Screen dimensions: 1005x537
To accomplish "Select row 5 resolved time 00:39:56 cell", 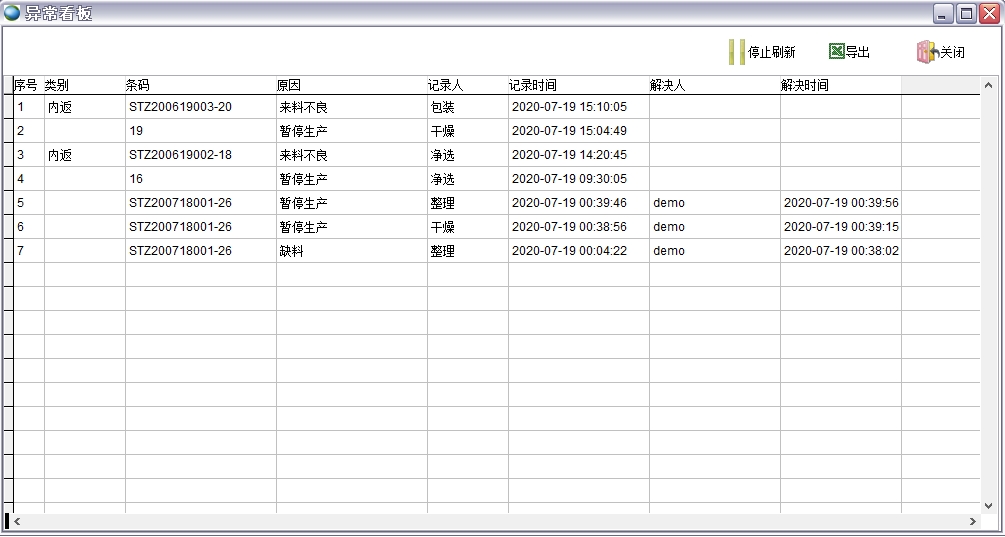I will [840, 203].
